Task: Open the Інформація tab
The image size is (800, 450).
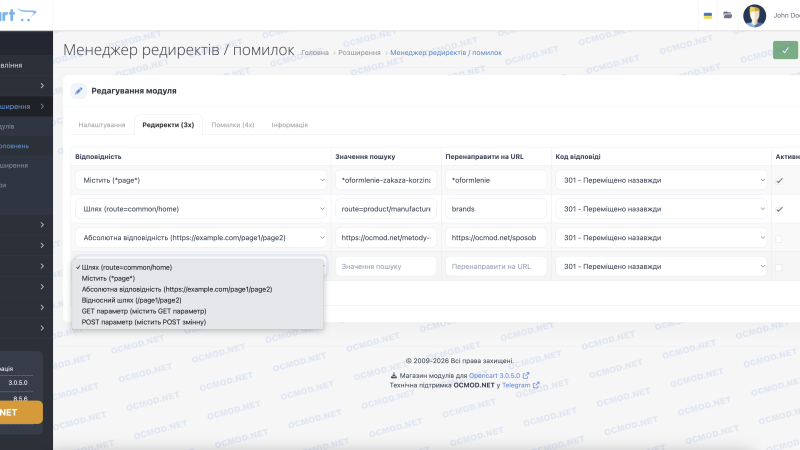Action: (289, 125)
